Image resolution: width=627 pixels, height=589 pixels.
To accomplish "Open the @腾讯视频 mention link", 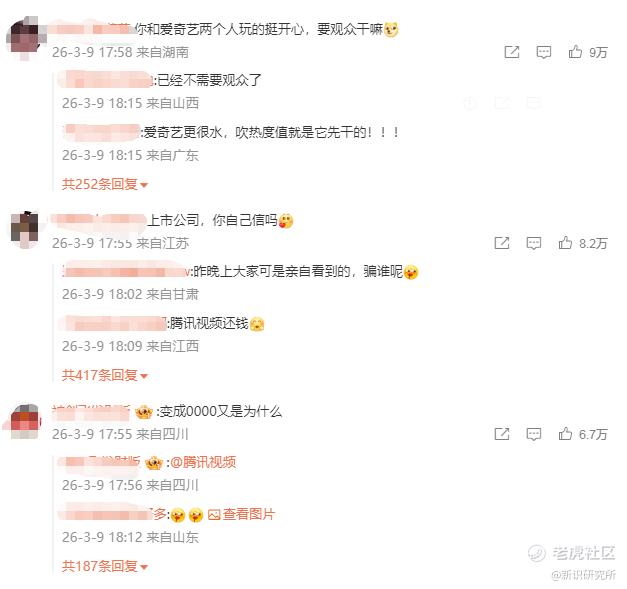I will click(203, 462).
